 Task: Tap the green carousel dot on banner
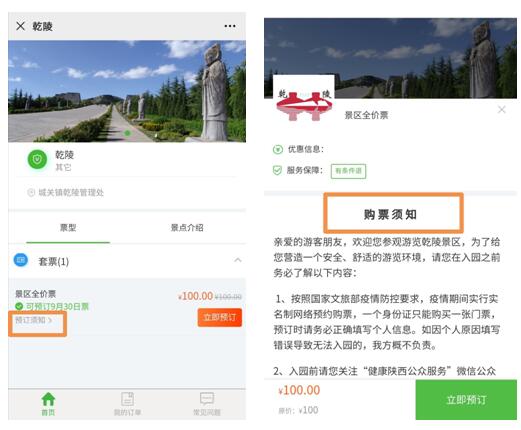click(127, 133)
